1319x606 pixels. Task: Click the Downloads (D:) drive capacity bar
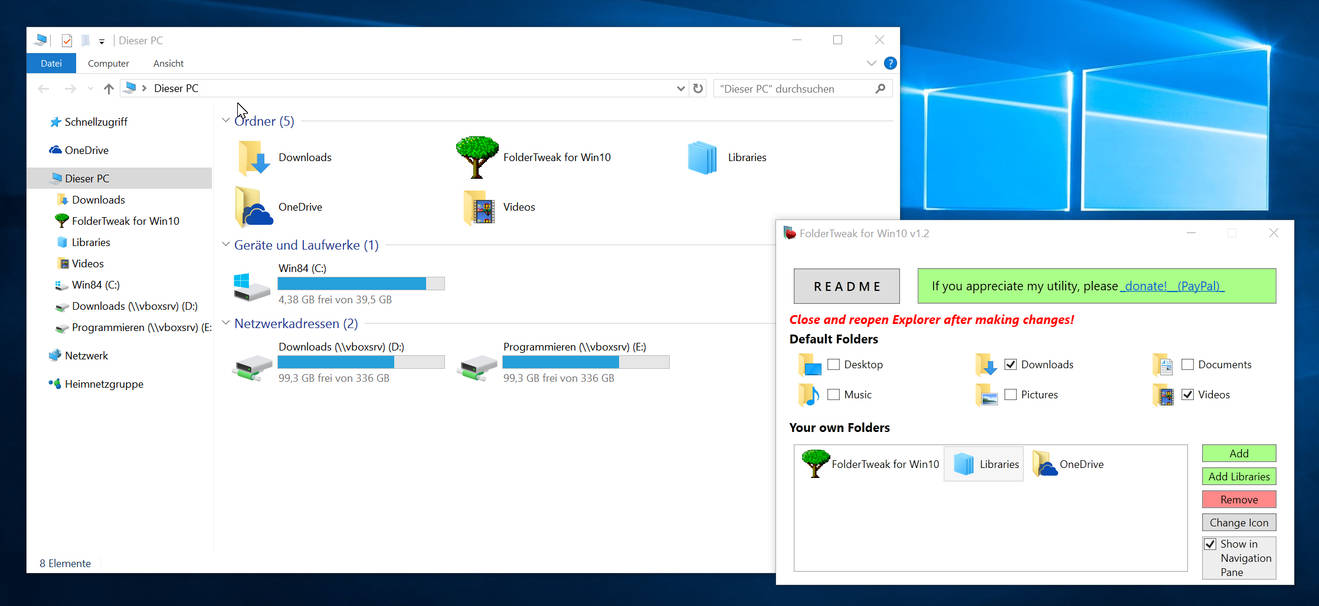click(361, 362)
